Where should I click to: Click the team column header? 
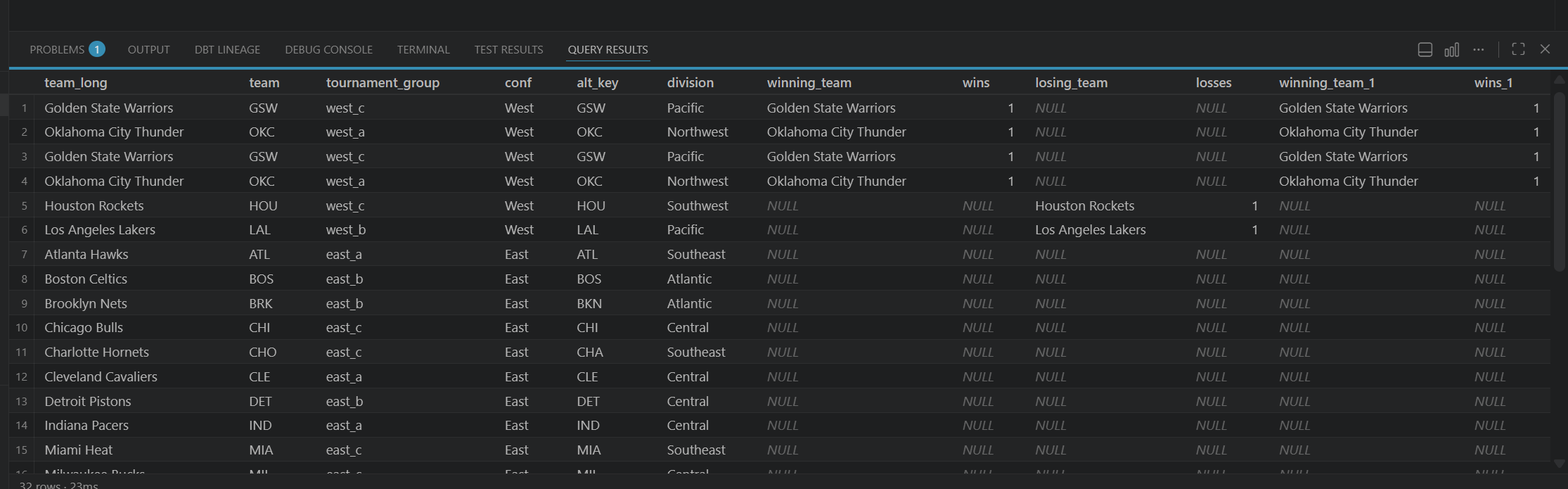(264, 83)
